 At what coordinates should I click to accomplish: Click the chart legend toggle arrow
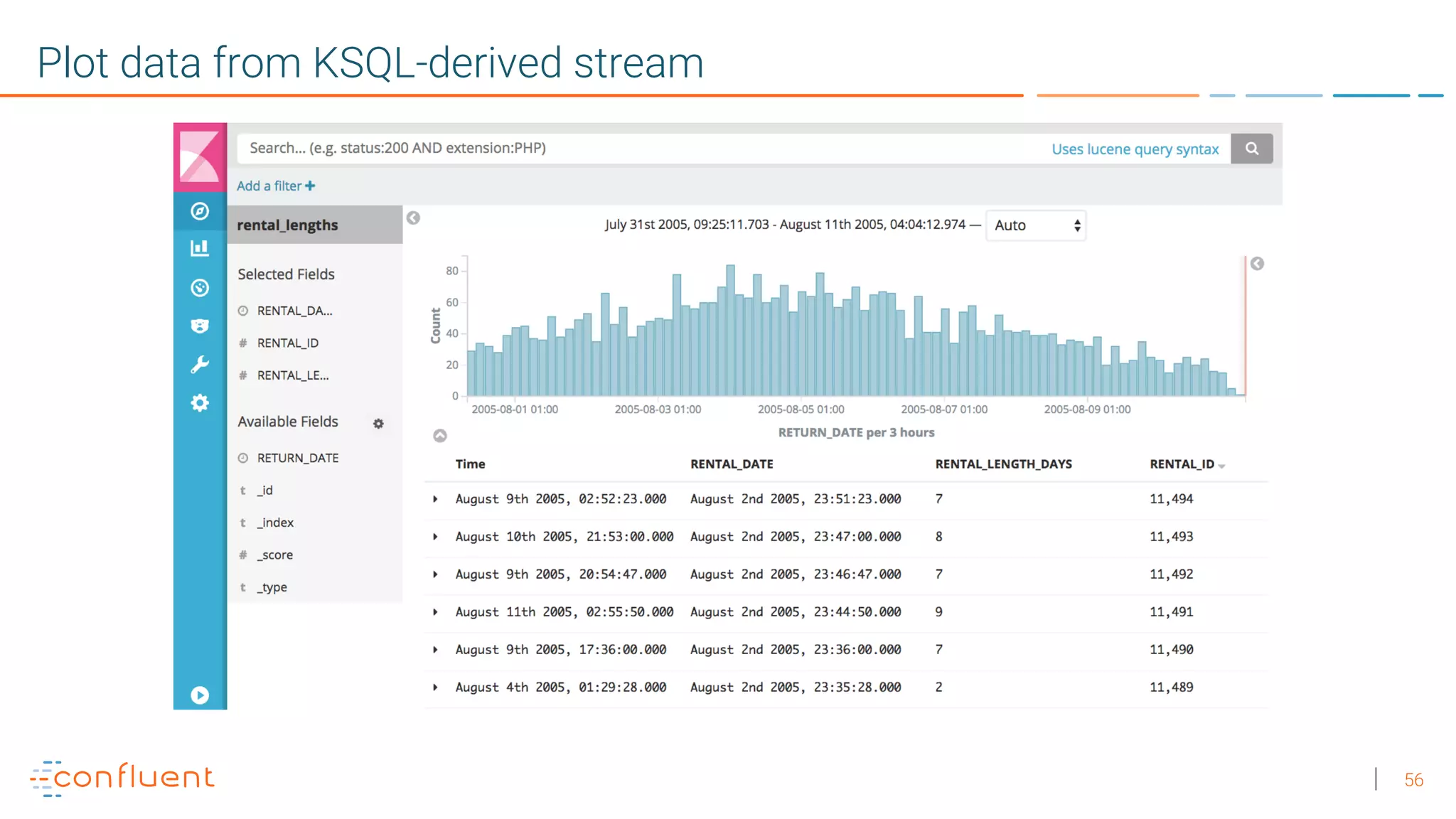(x=1257, y=264)
